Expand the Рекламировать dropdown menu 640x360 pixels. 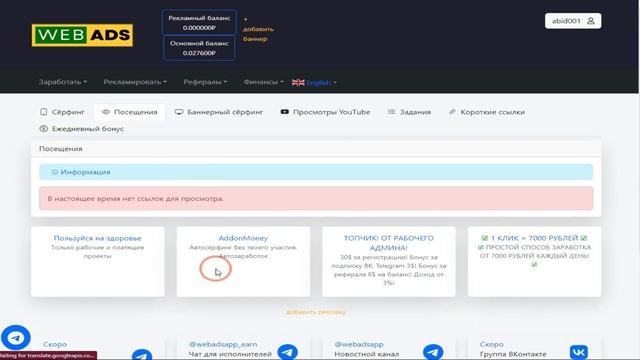[x=135, y=82]
